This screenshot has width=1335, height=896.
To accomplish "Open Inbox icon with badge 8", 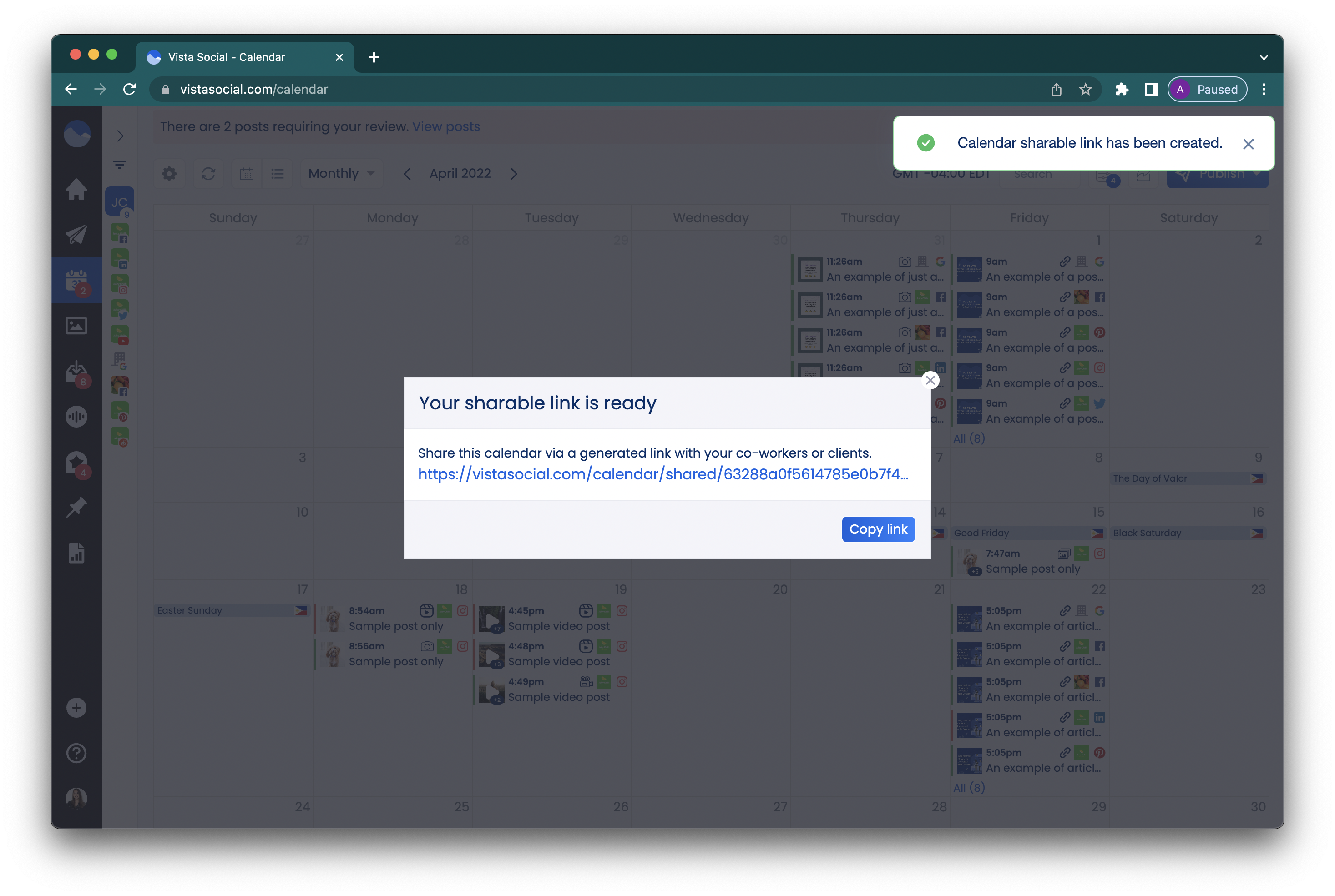I will (x=76, y=372).
